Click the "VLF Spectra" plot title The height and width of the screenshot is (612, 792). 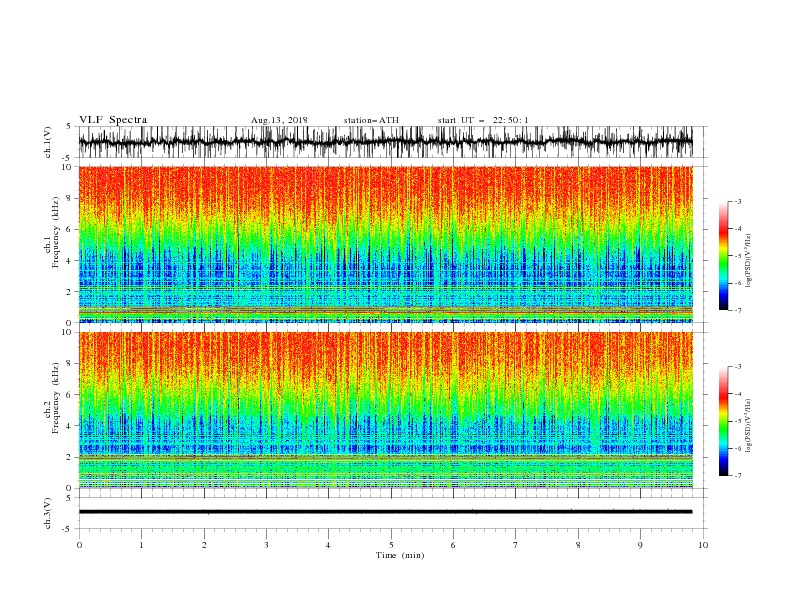[x=113, y=120]
